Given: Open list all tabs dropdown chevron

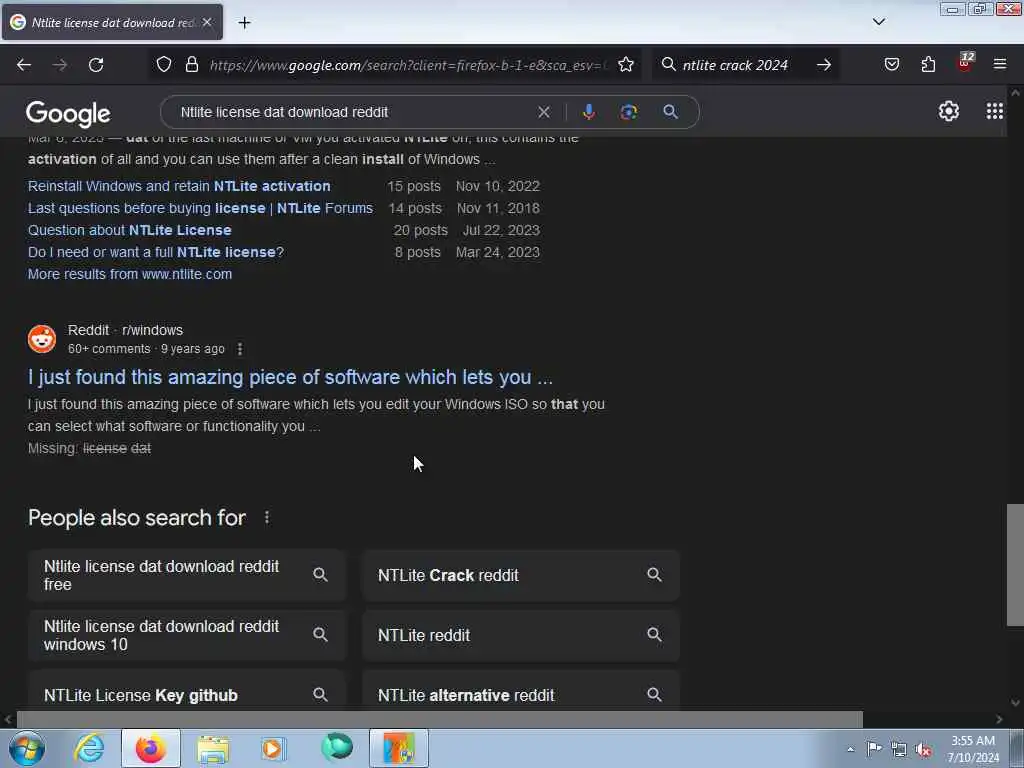Looking at the screenshot, I should click(x=879, y=22).
